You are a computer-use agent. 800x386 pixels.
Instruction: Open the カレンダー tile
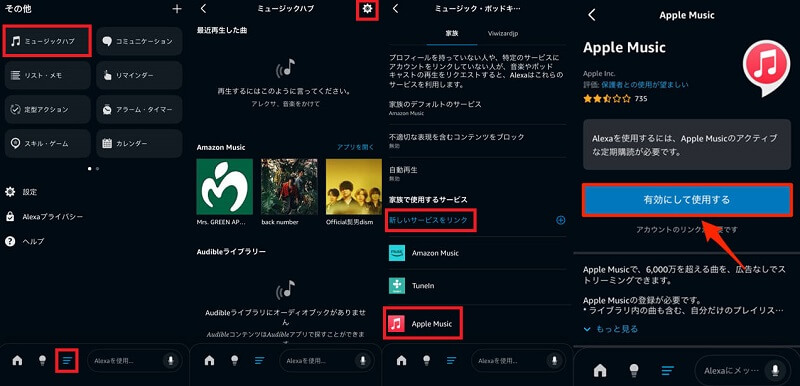139,143
